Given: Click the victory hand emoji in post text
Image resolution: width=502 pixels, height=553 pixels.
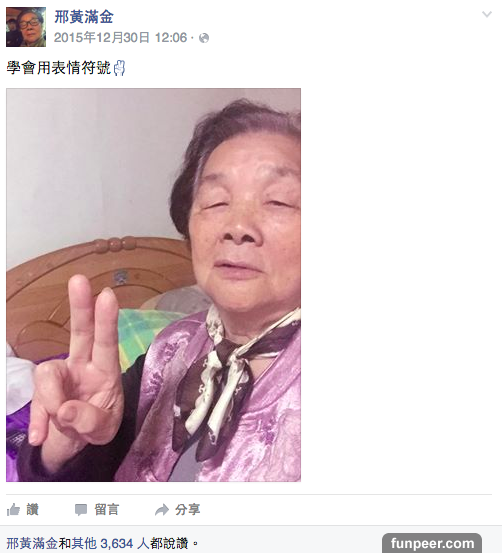Looking at the screenshot, I should pyautogui.click(x=119, y=68).
